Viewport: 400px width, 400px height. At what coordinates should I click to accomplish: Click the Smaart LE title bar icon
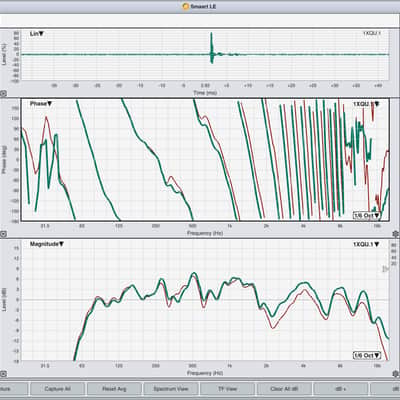click(186, 6)
